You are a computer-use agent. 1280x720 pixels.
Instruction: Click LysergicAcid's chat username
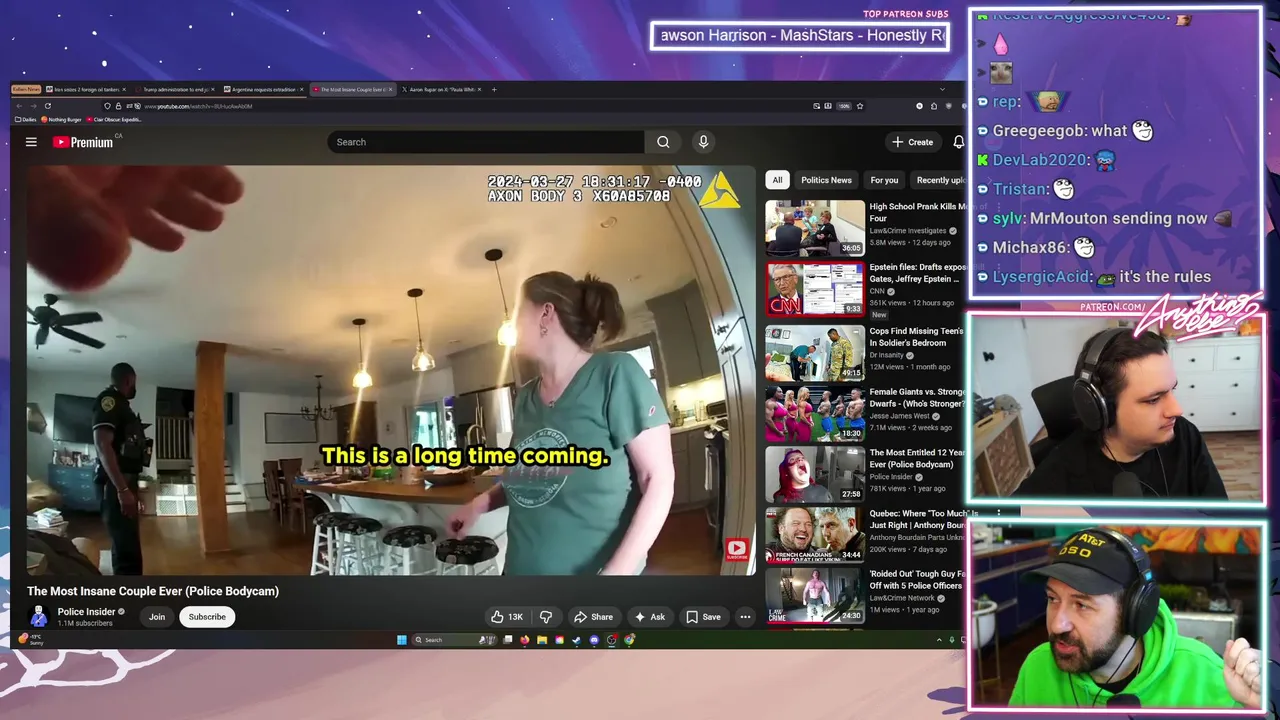click(x=1039, y=277)
